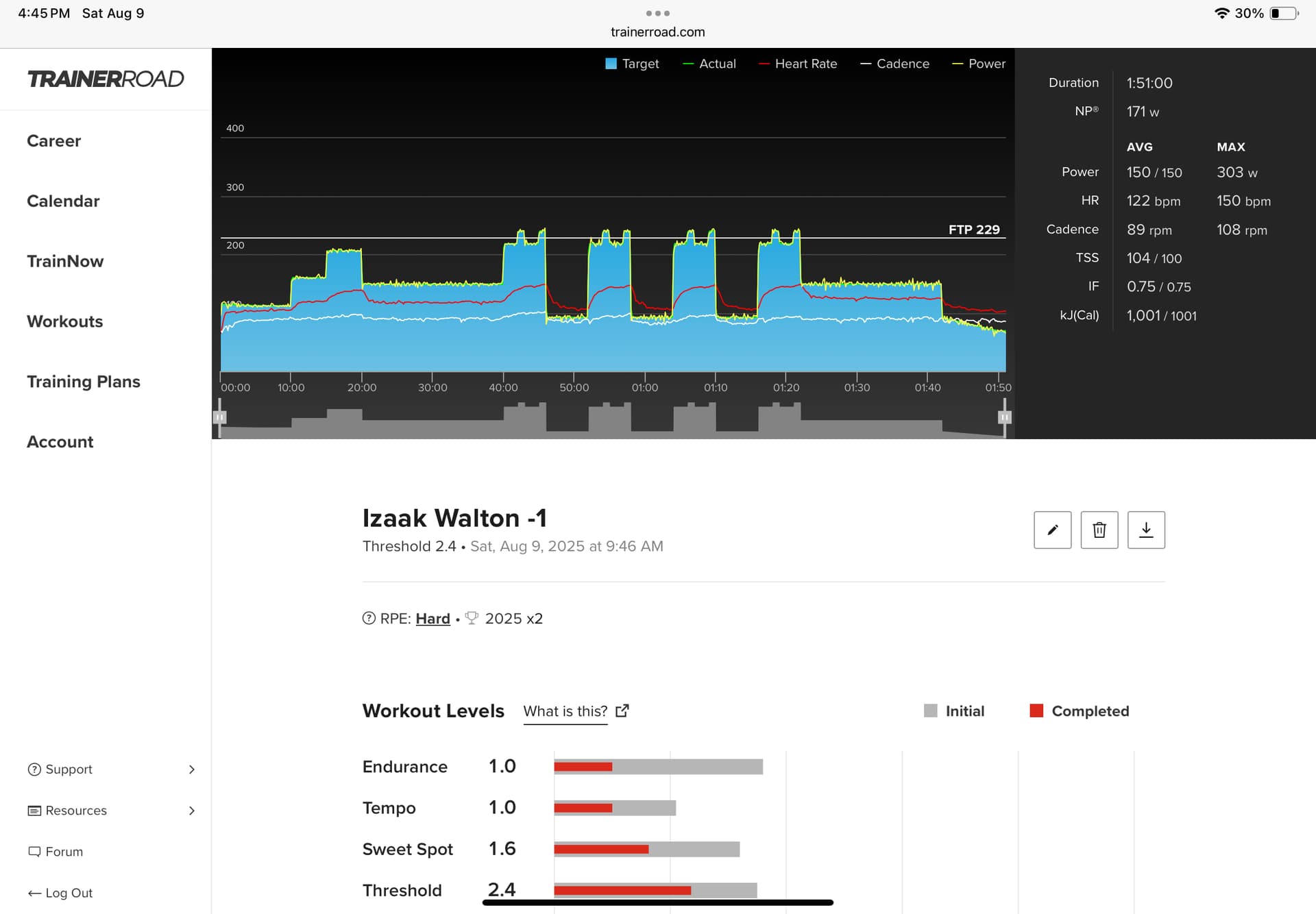Open the What is this? link
This screenshot has height=914, width=1316.
click(565, 711)
